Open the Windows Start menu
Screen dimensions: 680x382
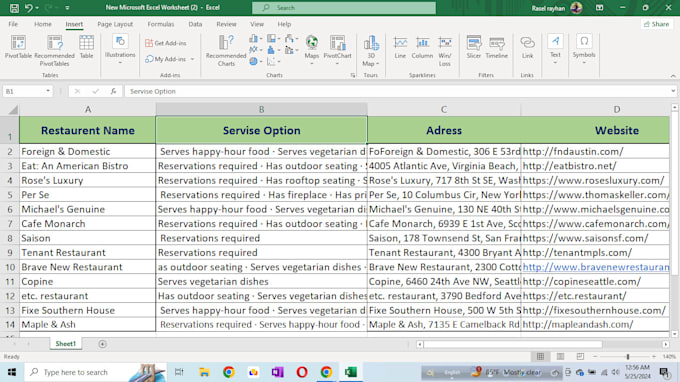pyautogui.click(x=12, y=372)
